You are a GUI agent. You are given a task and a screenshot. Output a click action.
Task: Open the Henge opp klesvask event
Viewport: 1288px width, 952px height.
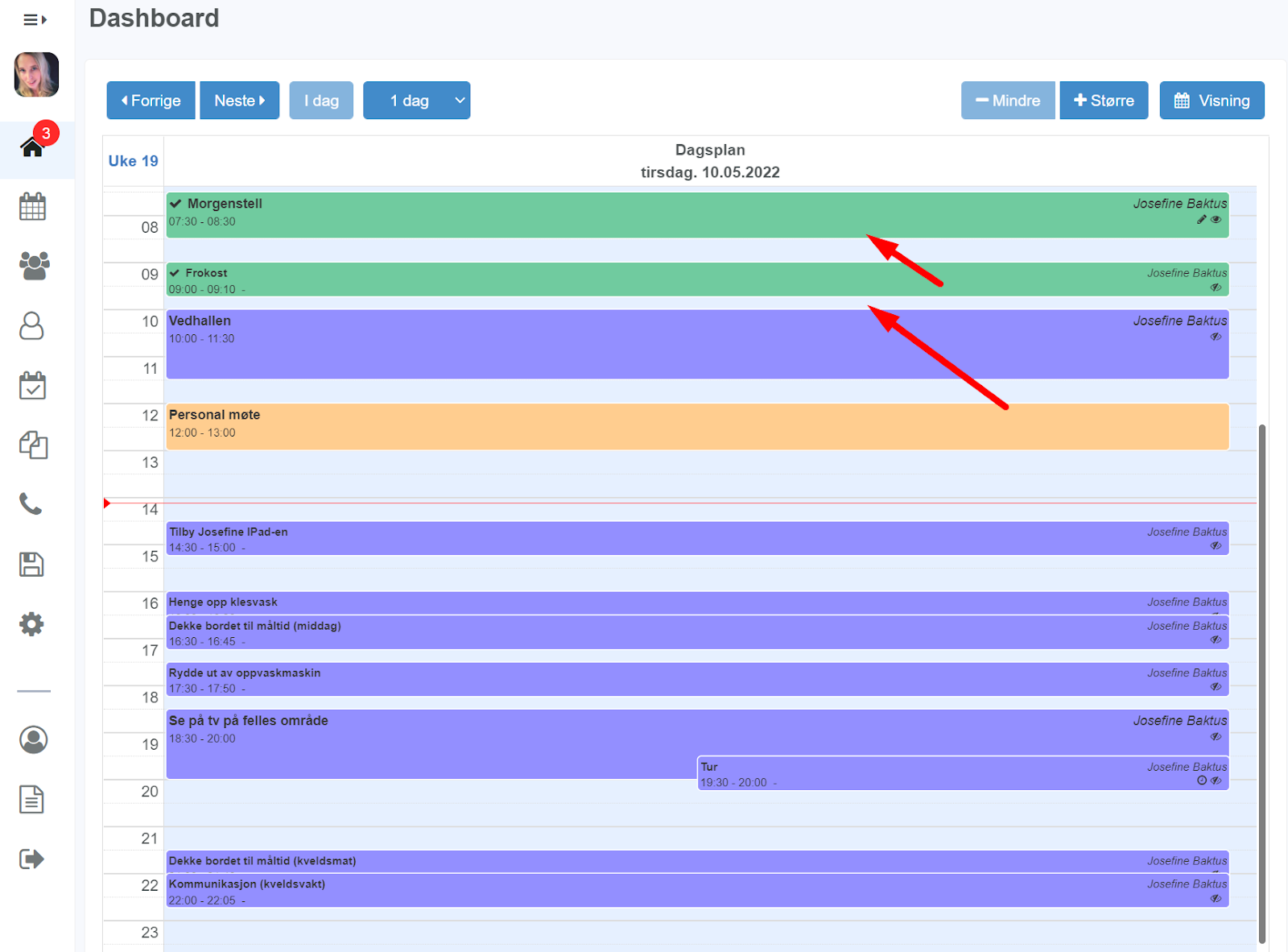click(697, 602)
